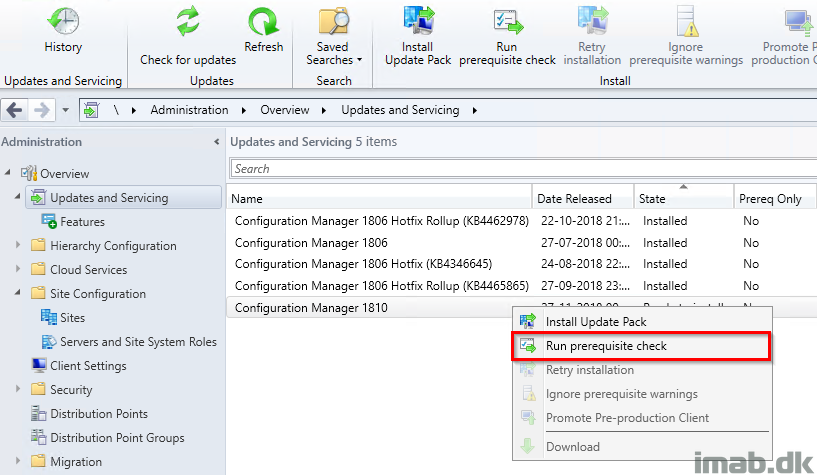Expand the Cloud Services node

pos(18,268)
